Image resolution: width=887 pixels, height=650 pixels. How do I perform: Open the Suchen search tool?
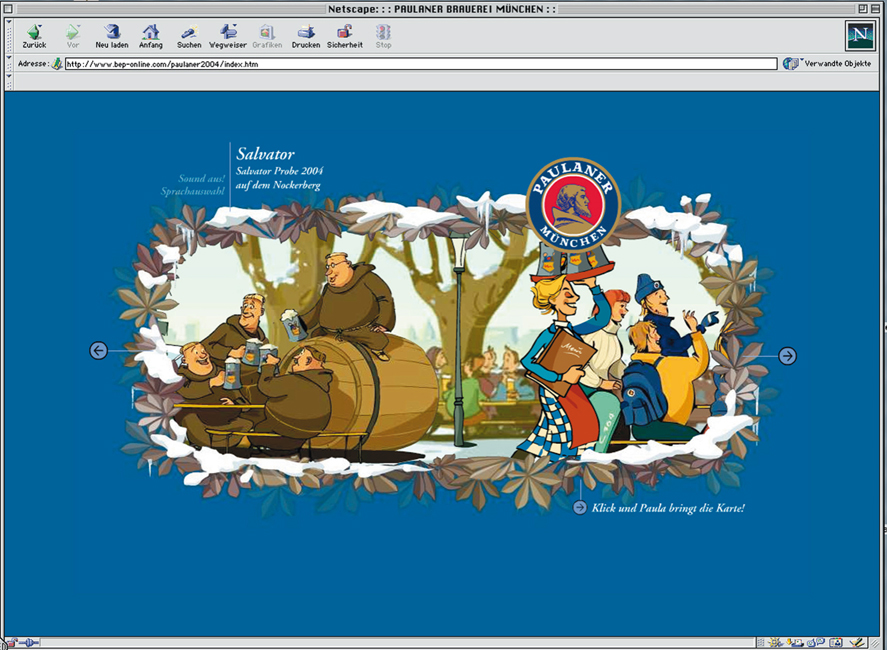[189, 36]
